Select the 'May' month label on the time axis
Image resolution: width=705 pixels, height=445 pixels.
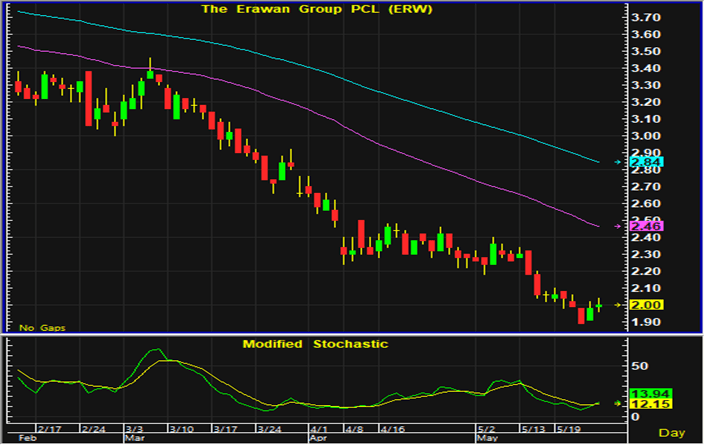[x=488, y=438]
